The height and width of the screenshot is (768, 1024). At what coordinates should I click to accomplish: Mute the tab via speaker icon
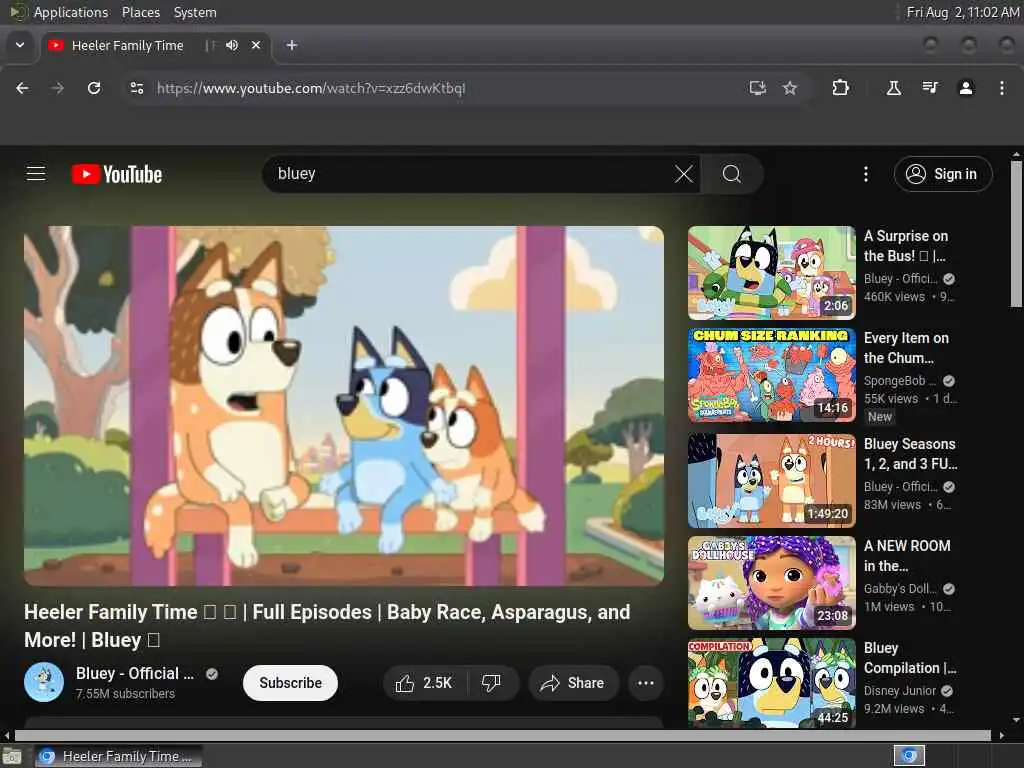(232, 45)
